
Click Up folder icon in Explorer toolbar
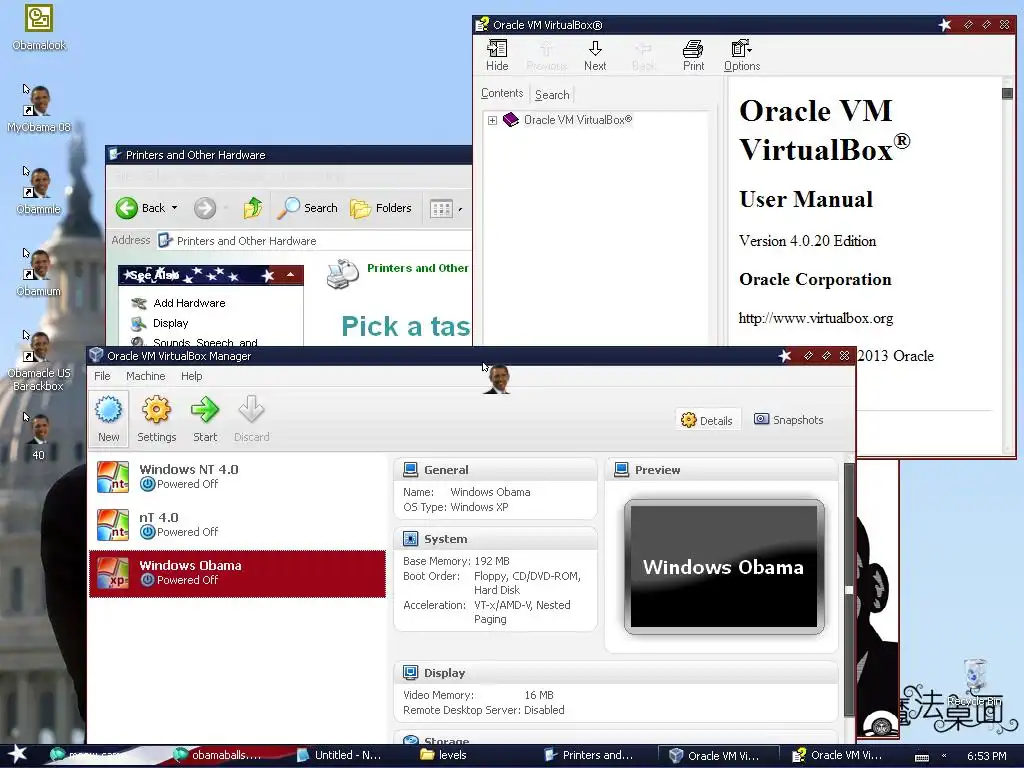point(253,208)
